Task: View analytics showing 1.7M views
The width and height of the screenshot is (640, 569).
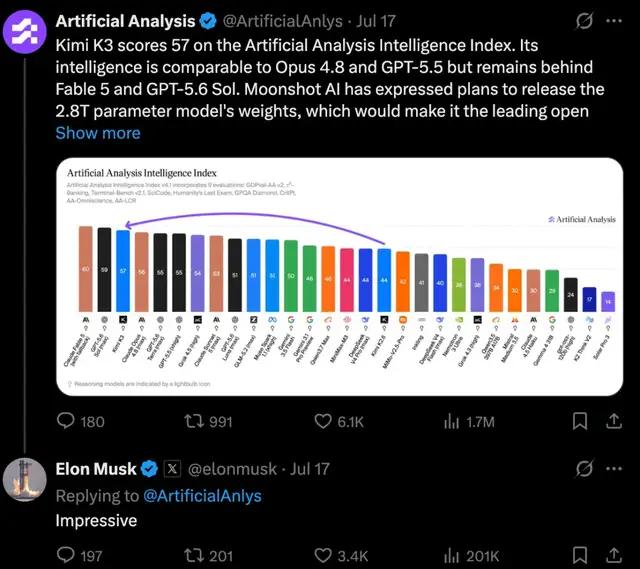Action: click(x=469, y=422)
